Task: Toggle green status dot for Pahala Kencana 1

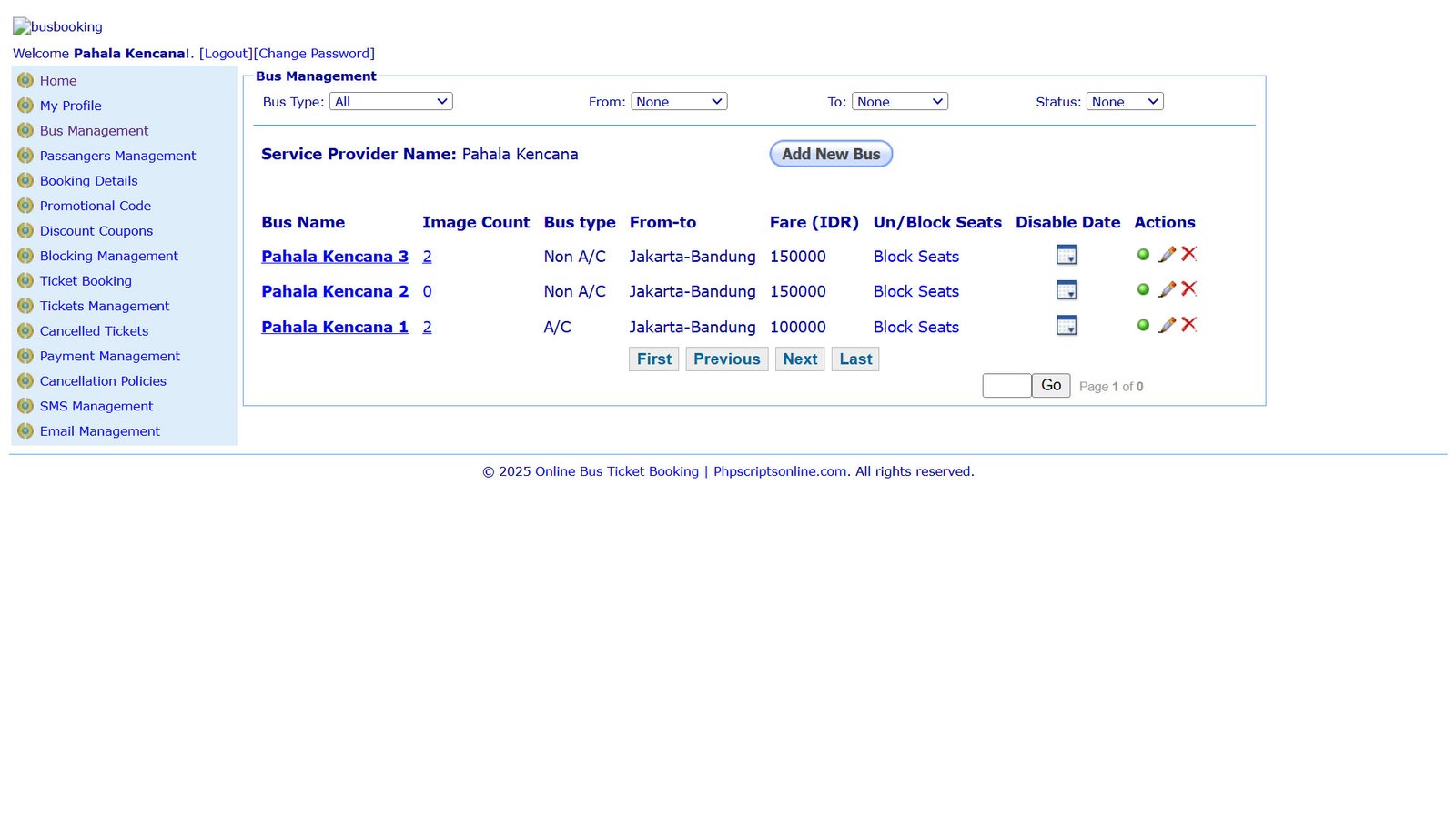Action: pyautogui.click(x=1143, y=325)
